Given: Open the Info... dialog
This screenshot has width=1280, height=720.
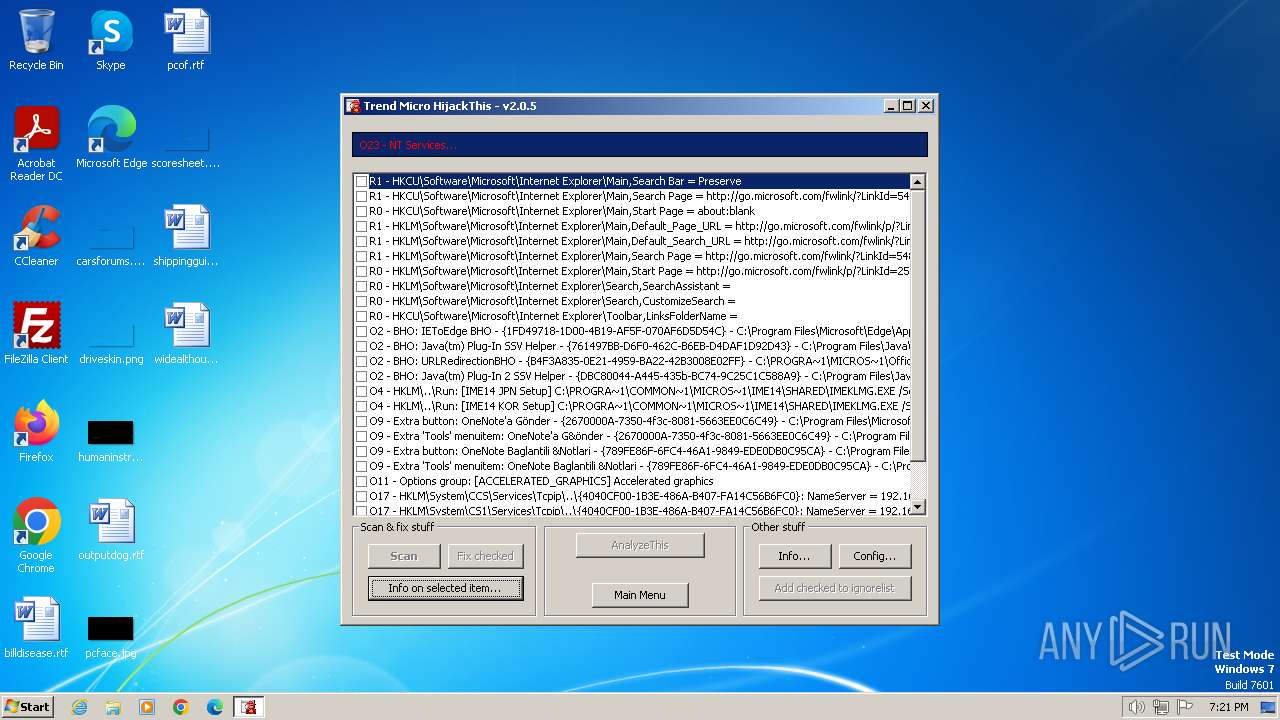Looking at the screenshot, I should coord(794,556).
